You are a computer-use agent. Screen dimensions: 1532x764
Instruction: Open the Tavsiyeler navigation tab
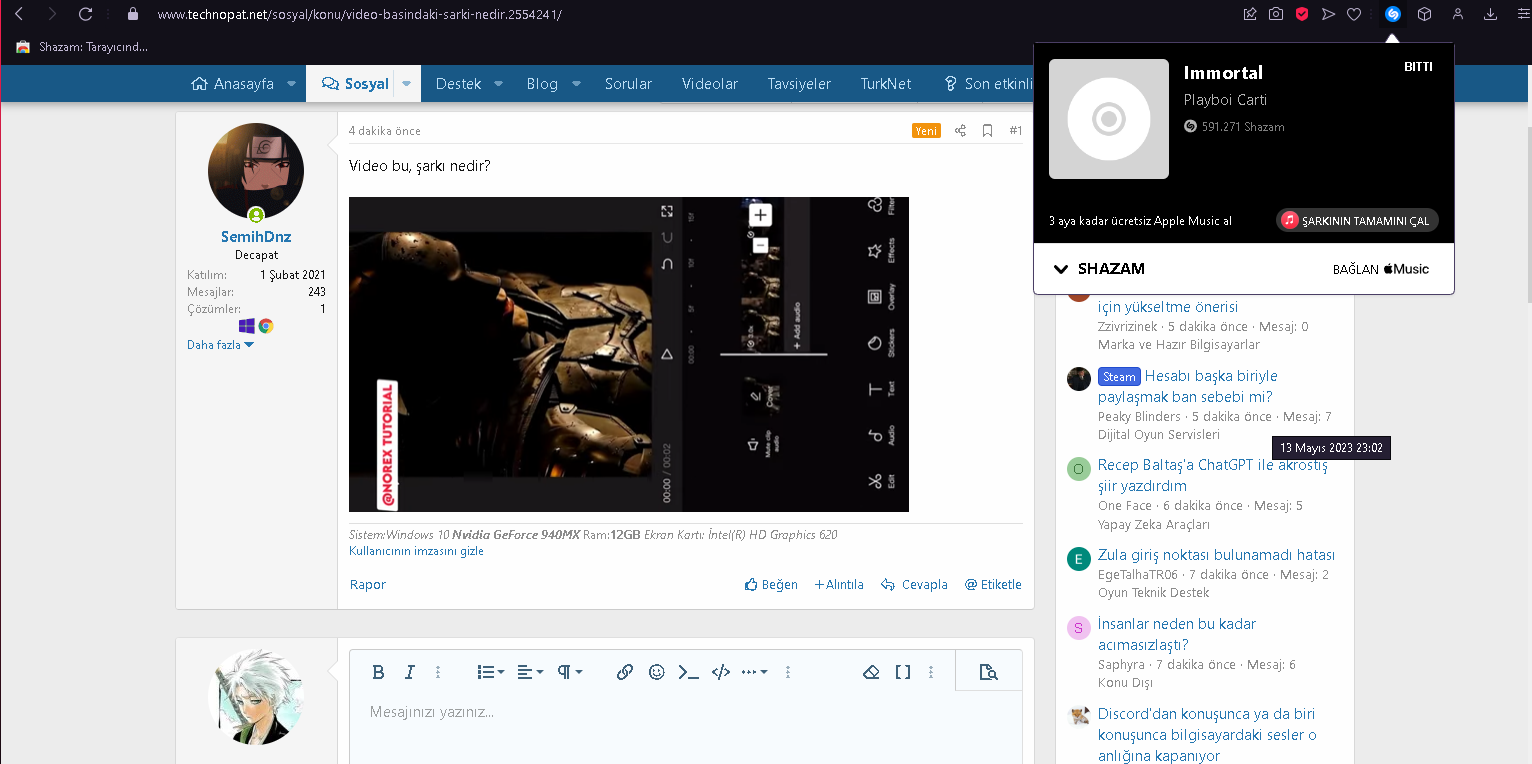click(x=799, y=84)
